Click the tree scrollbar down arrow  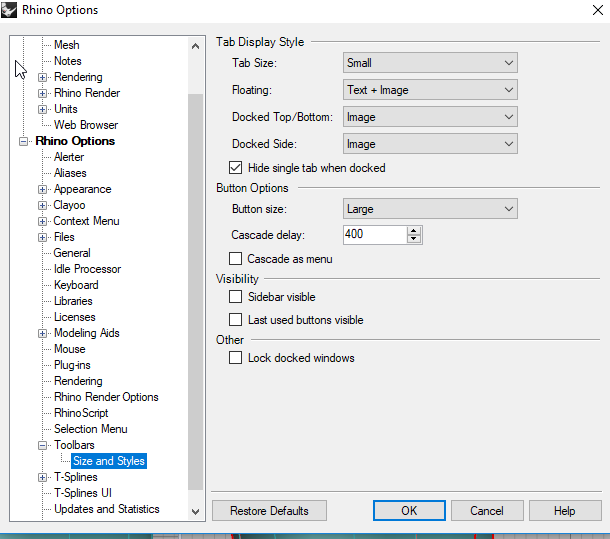click(195, 510)
